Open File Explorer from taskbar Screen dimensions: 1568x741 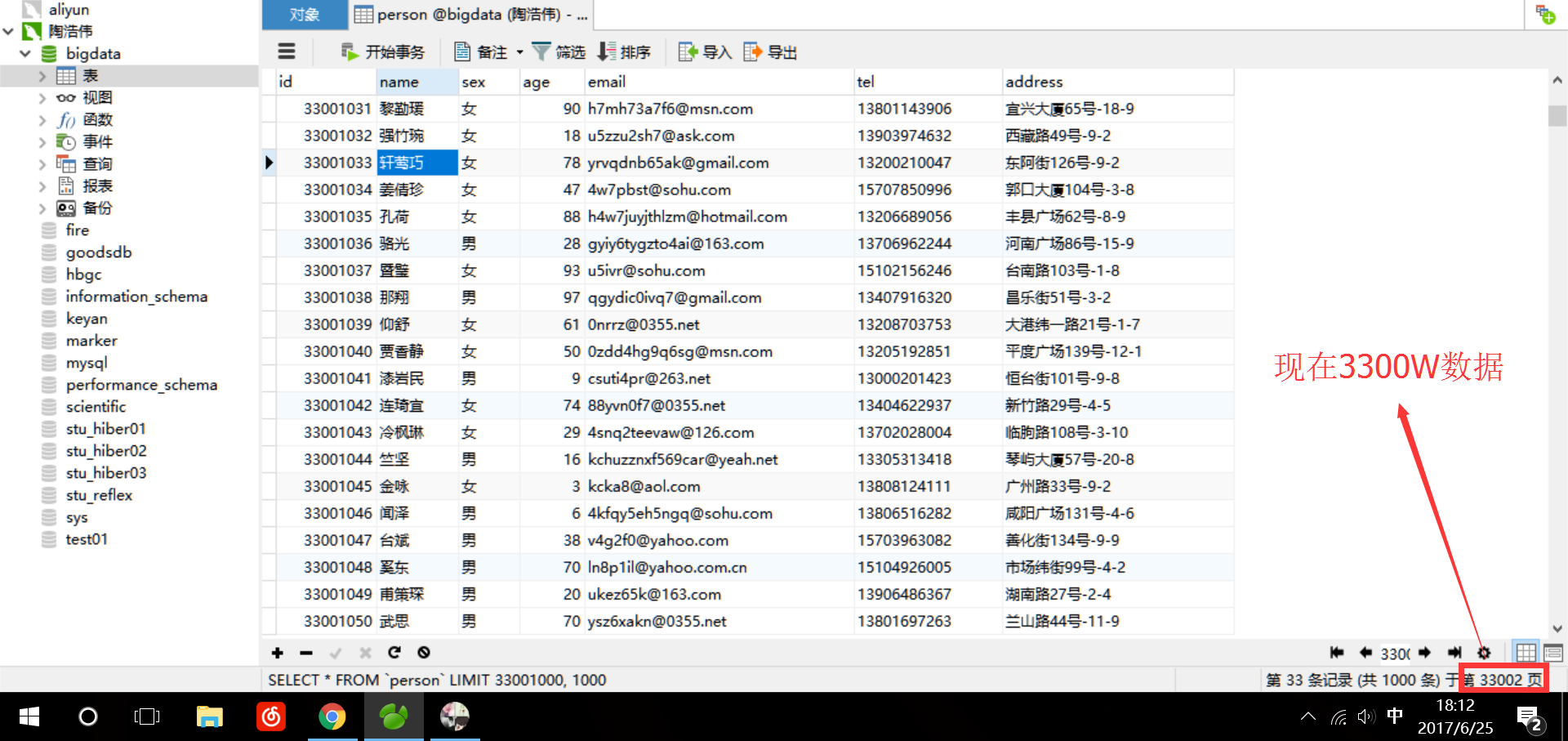pyautogui.click(x=210, y=716)
